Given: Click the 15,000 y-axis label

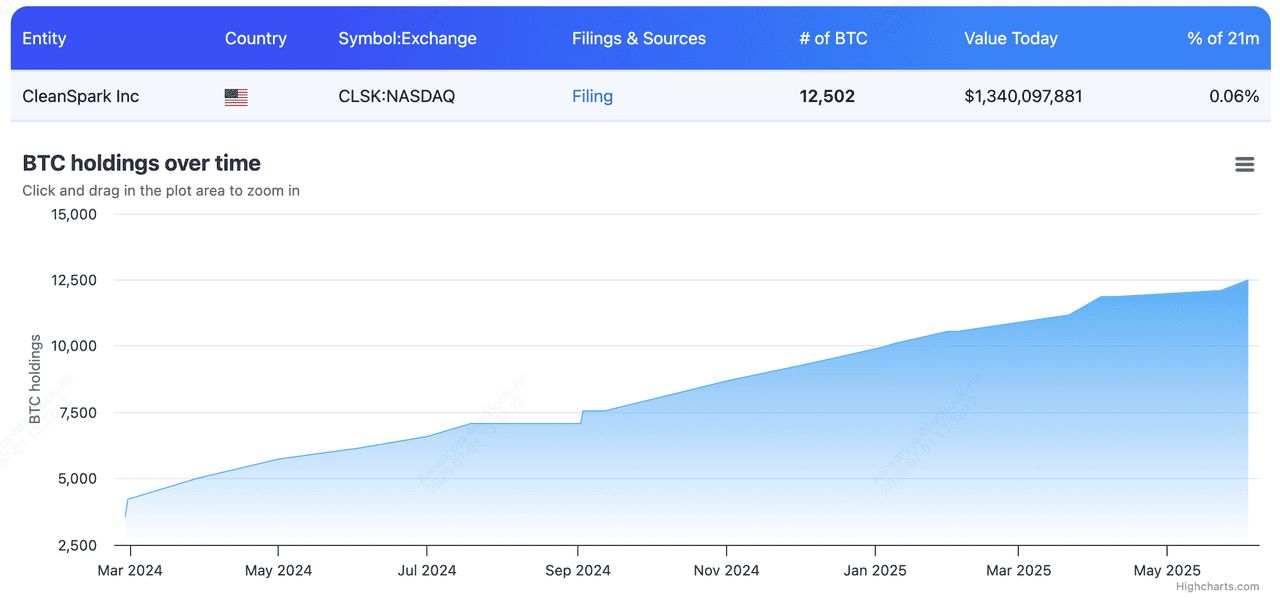Looking at the screenshot, I should (74, 214).
